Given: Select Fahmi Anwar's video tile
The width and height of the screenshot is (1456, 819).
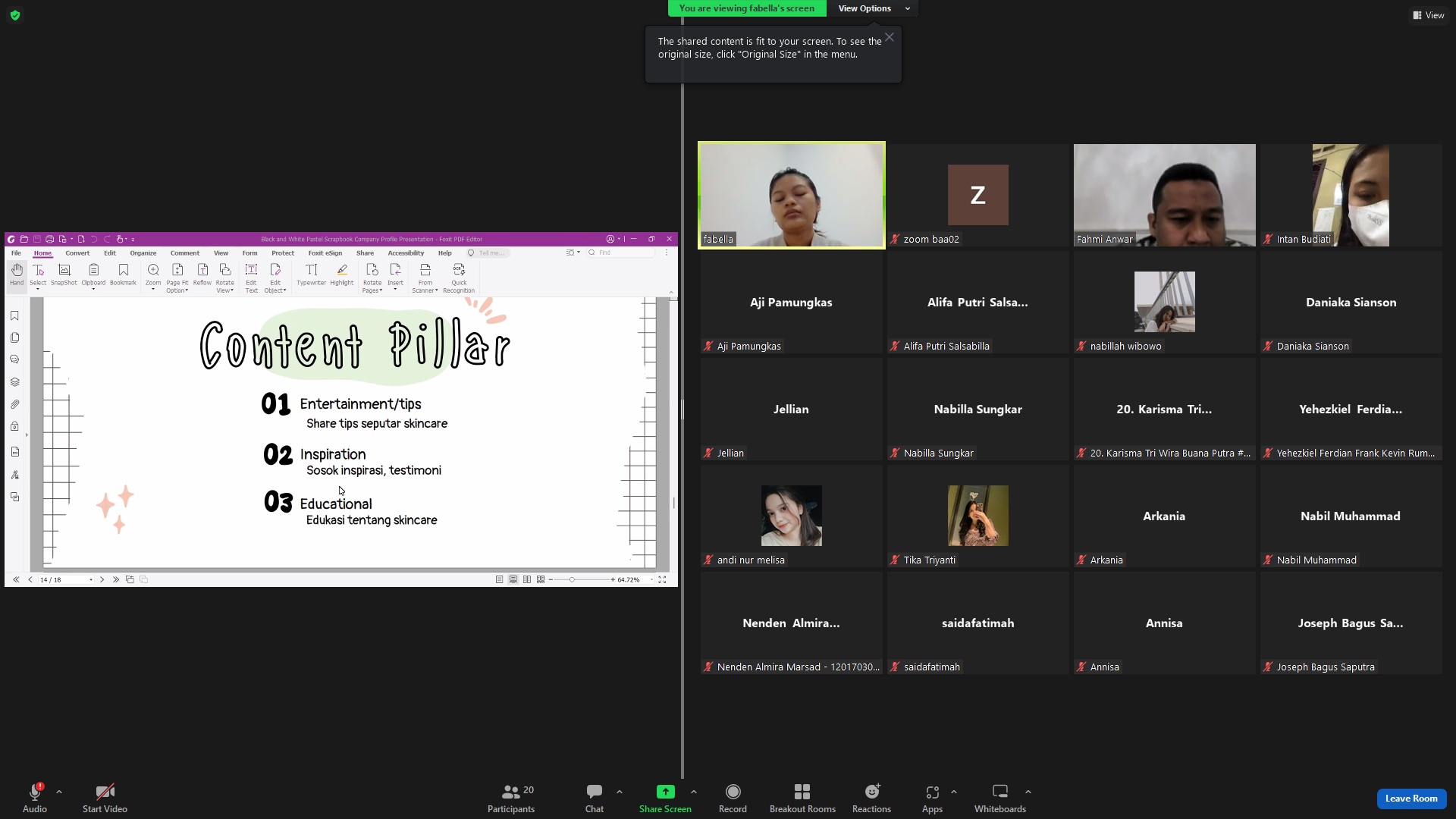Looking at the screenshot, I should 1164,195.
